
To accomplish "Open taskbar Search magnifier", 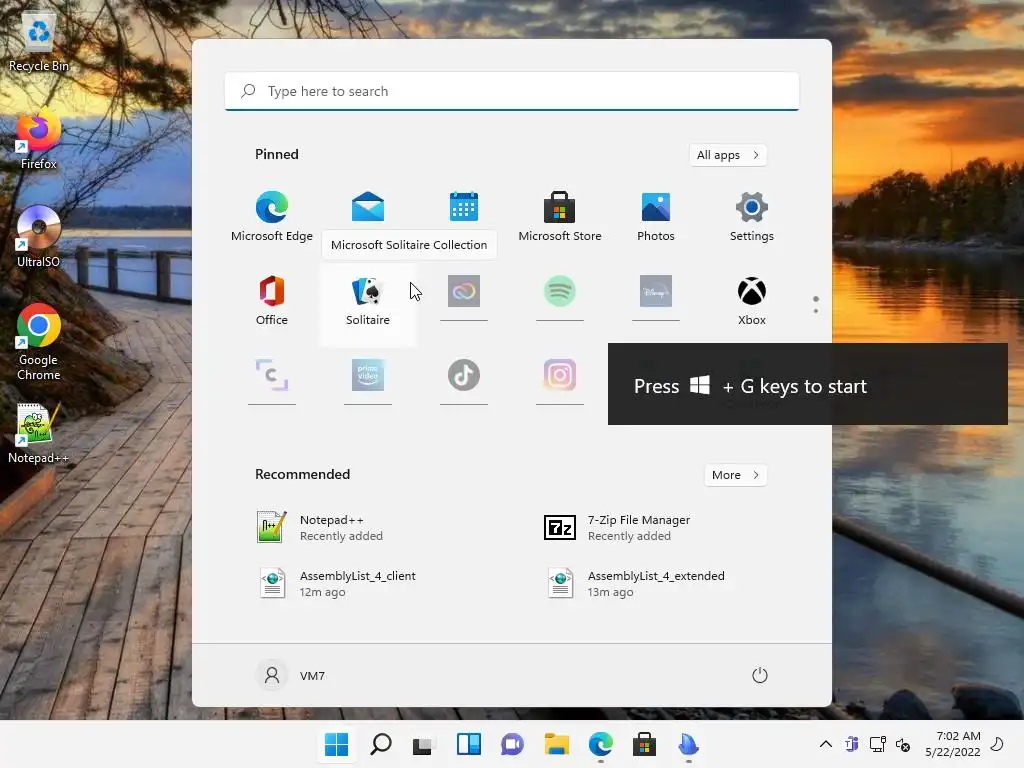I will 381,744.
